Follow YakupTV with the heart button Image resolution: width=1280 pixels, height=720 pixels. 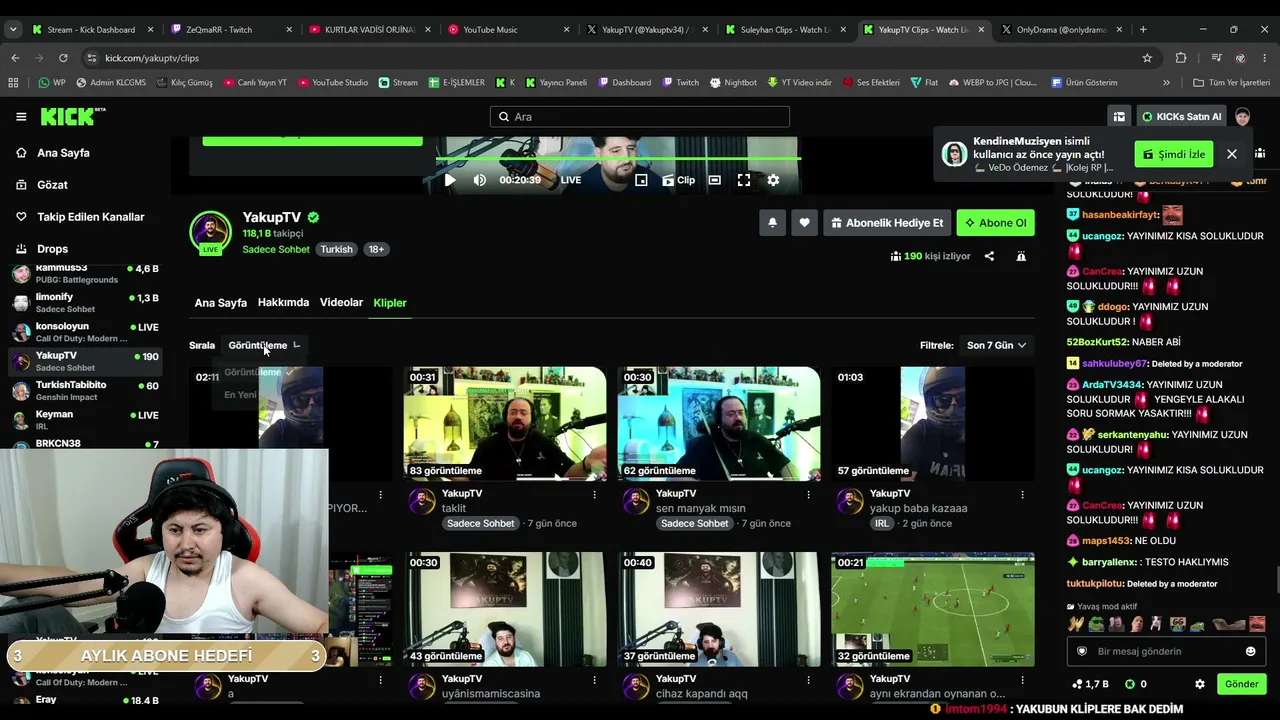coord(804,223)
